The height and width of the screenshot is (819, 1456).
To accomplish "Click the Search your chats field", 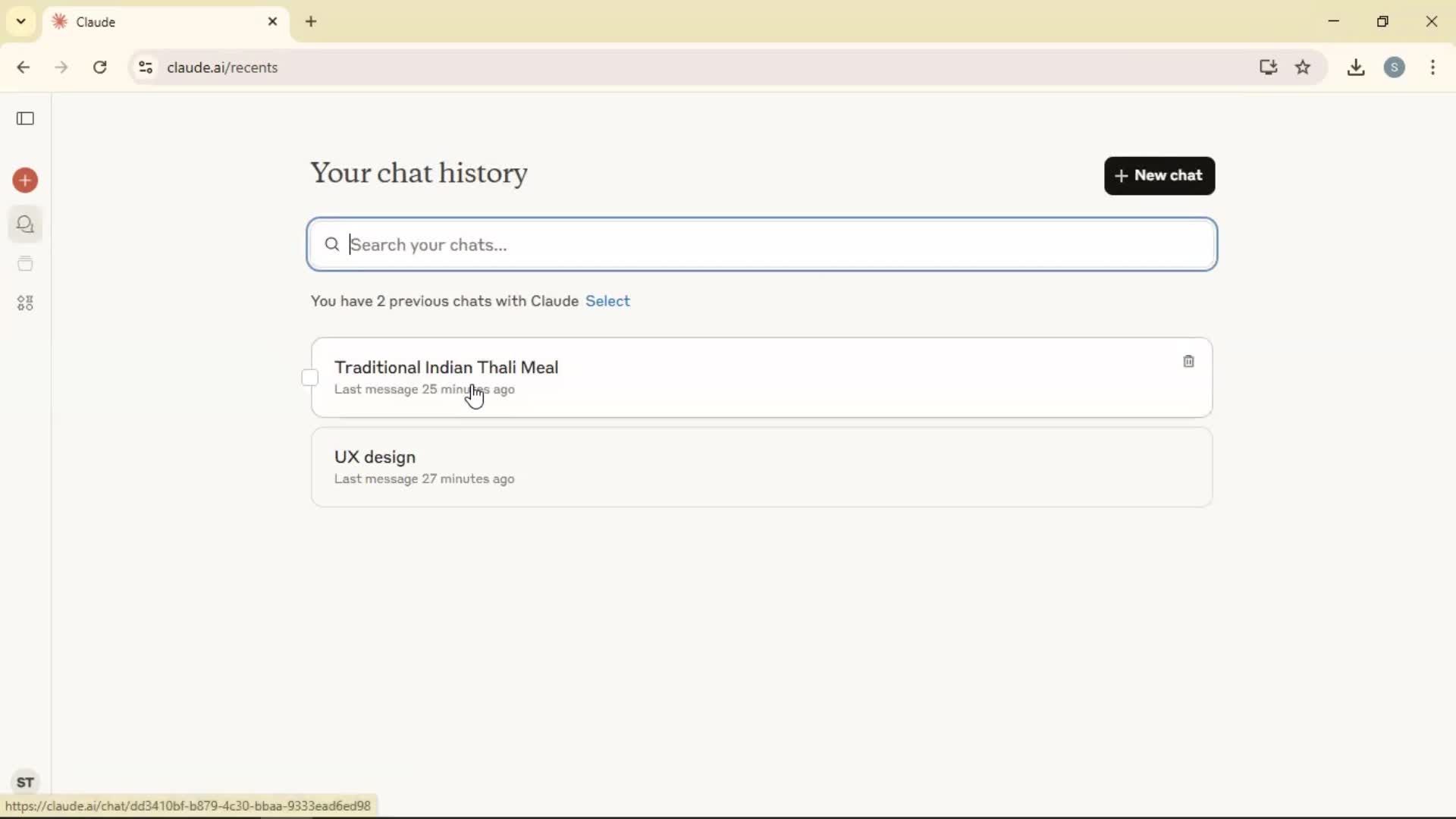I will pos(761,245).
